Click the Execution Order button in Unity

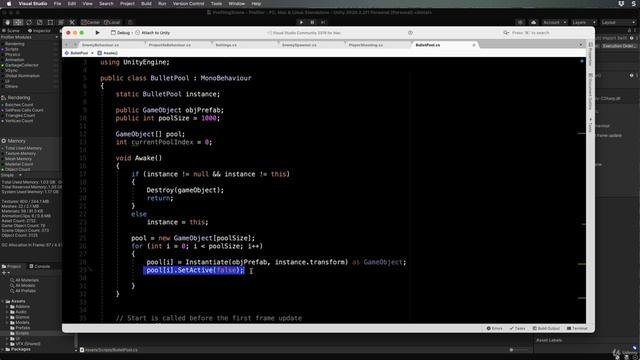[x=619, y=46]
